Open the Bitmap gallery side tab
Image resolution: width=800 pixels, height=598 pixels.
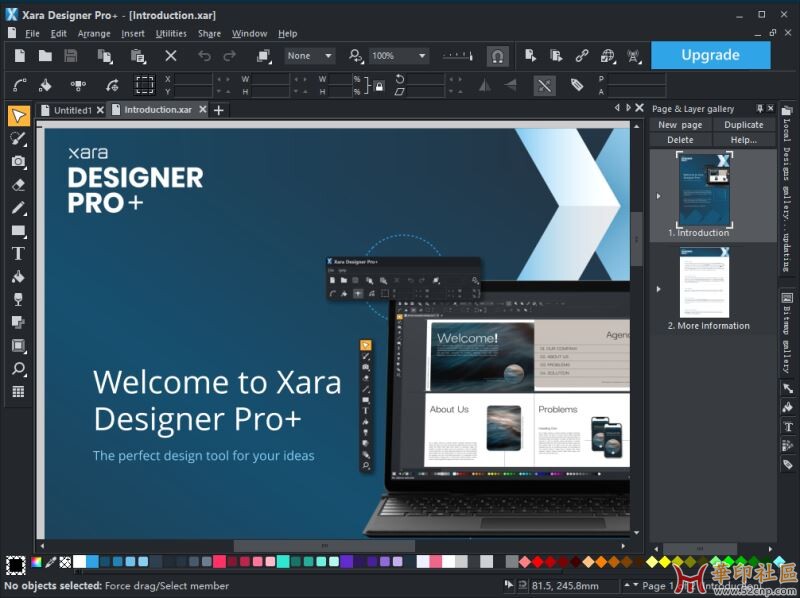point(787,333)
